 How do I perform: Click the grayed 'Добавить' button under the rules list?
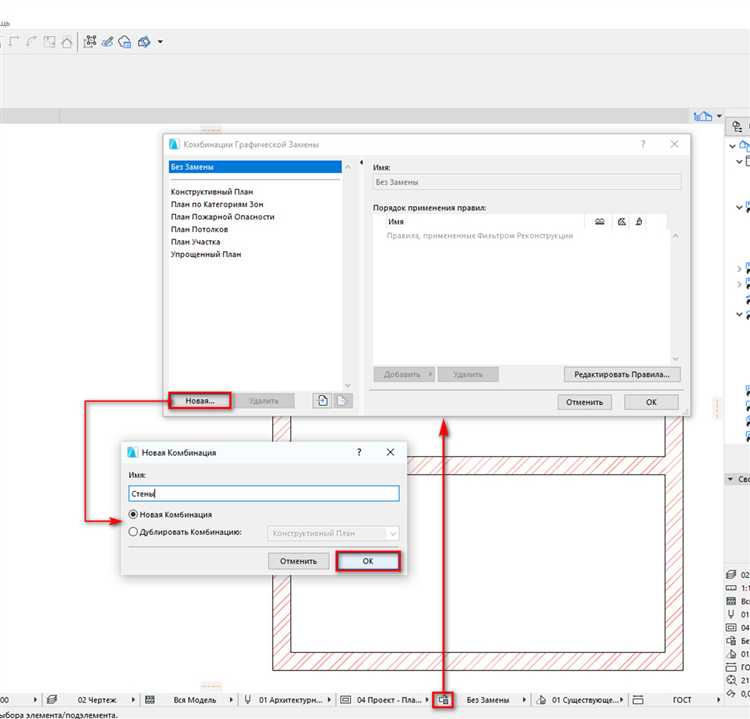pos(404,374)
